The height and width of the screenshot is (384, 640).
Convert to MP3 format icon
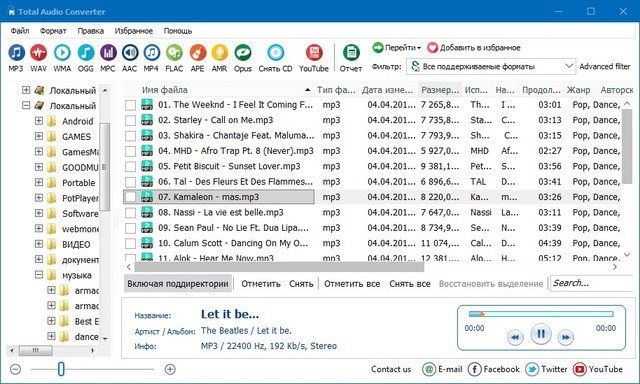16,53
